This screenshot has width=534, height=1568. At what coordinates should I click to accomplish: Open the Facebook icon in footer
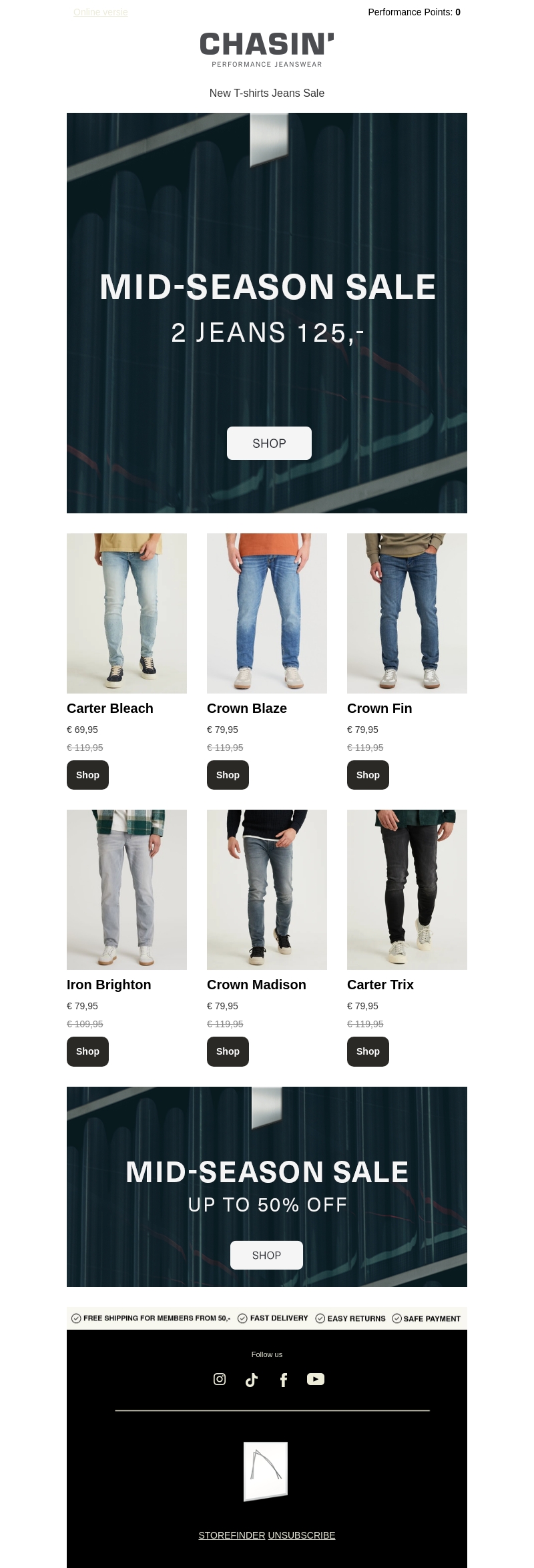[284, 1380]
